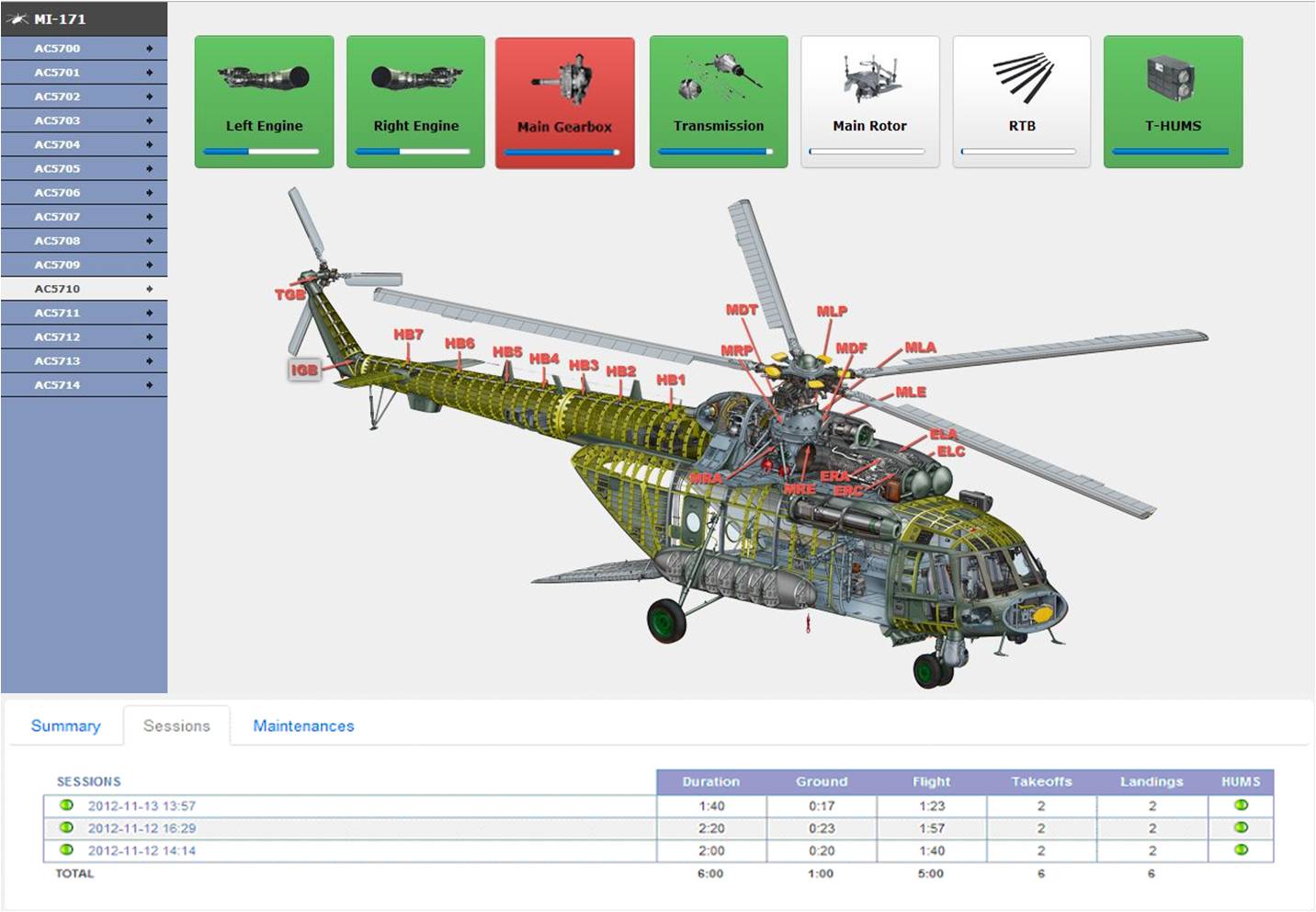Click the MDT sensor label near rotor
Viewport: 1316px width, 912px height.
pyautogui.click(x=742, y=310)
